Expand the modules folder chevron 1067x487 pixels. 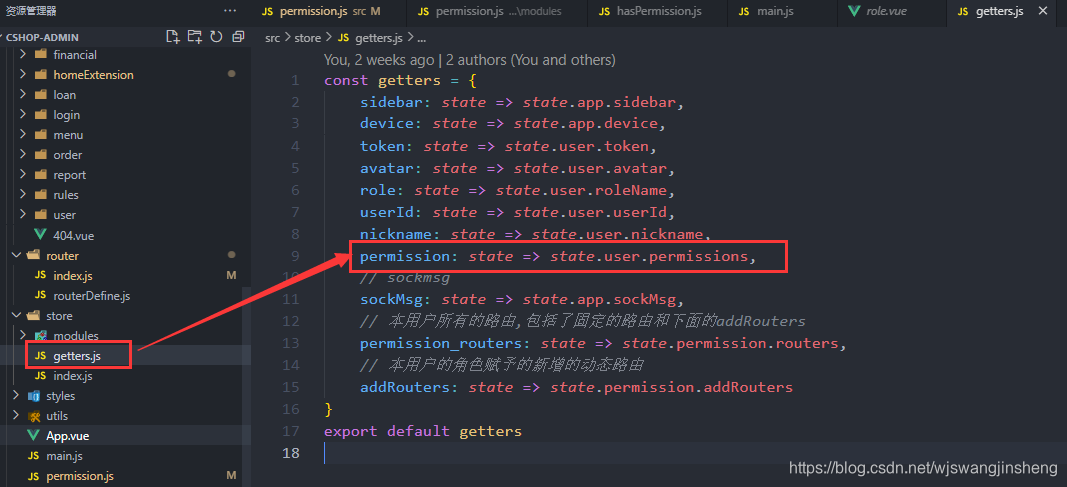pyautogui.click(x=22, y=335)
